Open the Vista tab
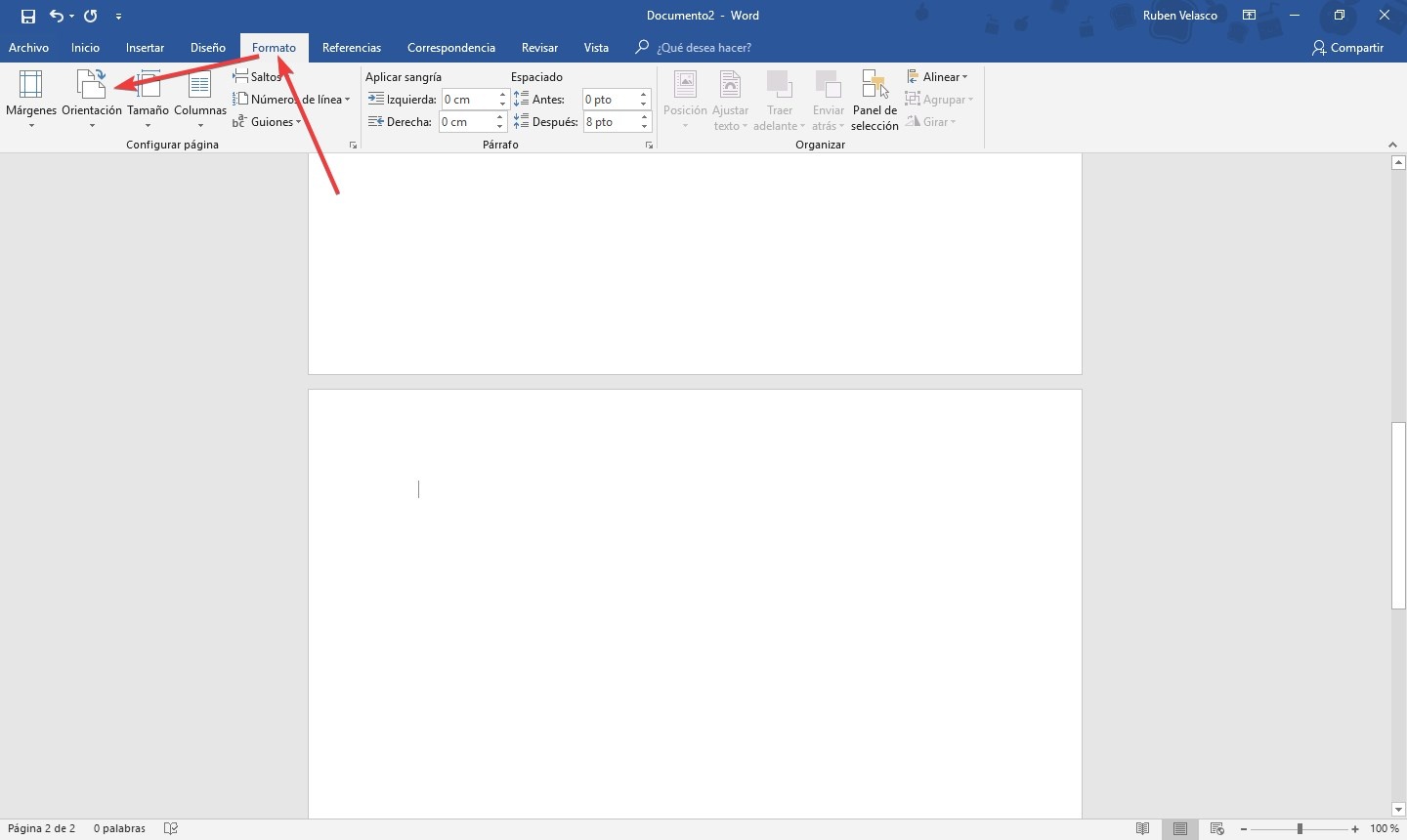 (596, 47)
